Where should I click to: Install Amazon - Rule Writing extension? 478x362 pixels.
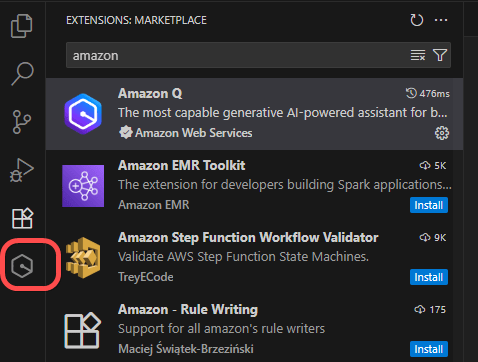point(429,349)
